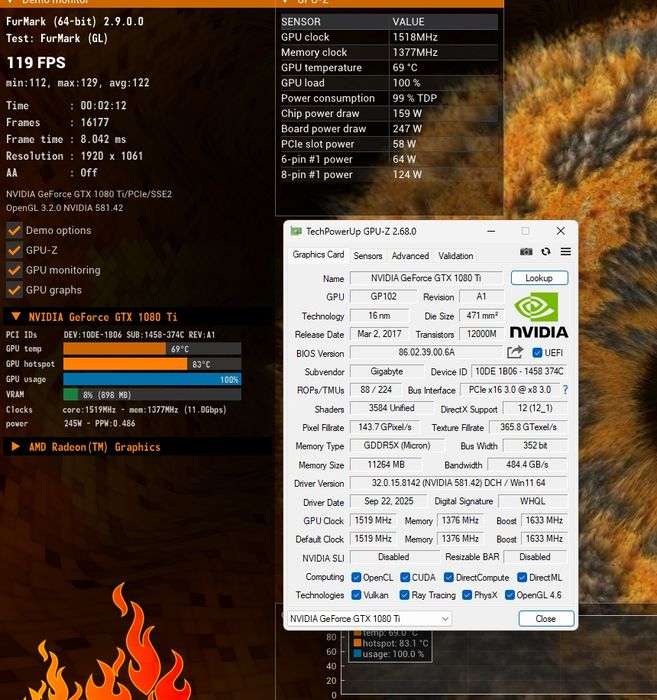Toggle the OpenGL 4.6 checkbox

pyautogui.click(x=509, y=595)
